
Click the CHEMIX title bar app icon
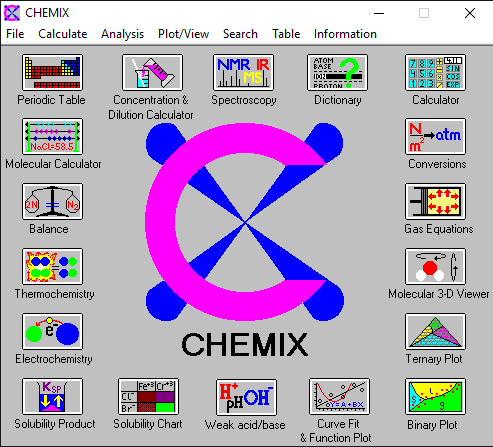pos(12,13)
